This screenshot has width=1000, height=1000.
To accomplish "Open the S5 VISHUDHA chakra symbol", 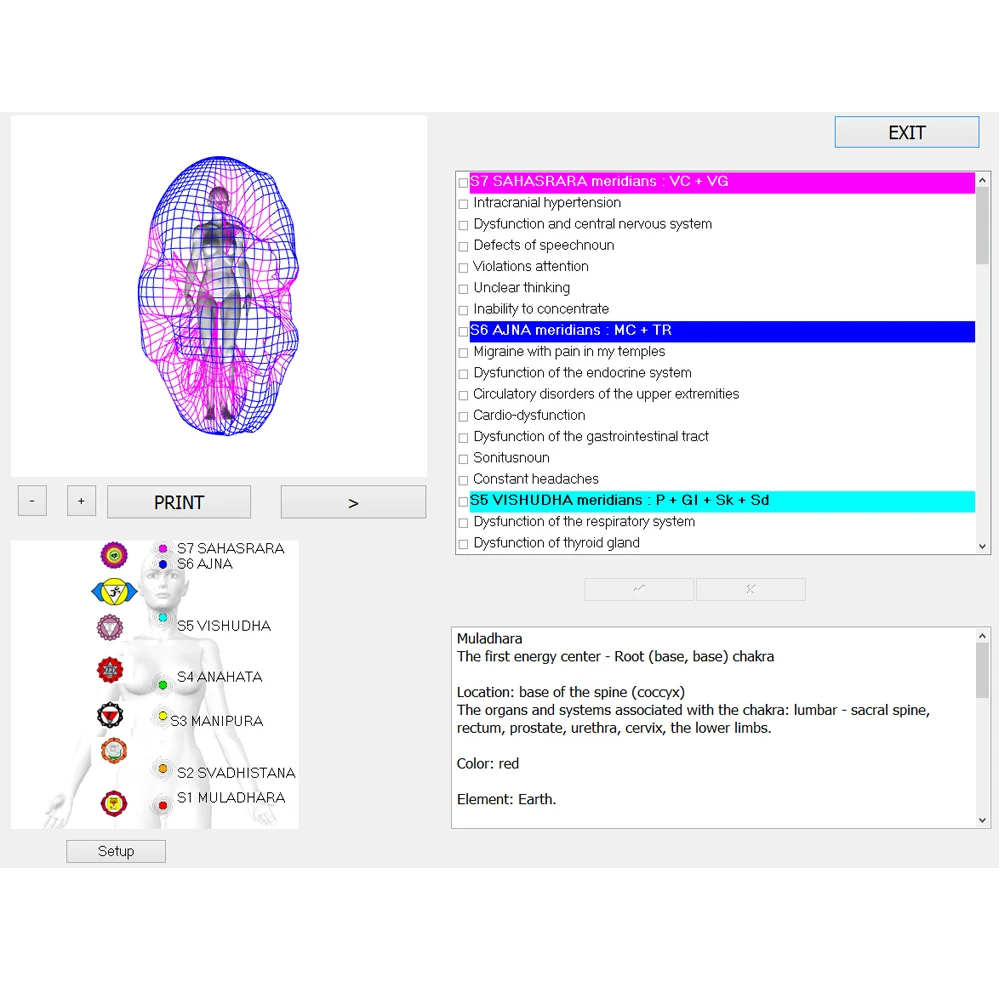I will coord(110,627).
